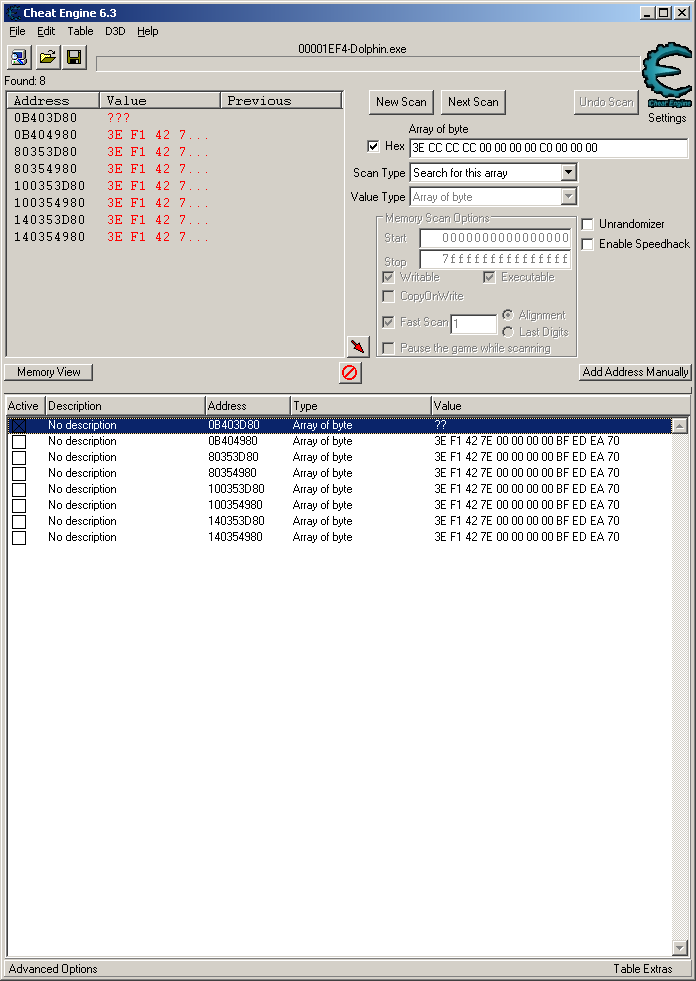The image size is (696, 981).
Task: Click the red no-entry clear list icon
Action: 350,373
